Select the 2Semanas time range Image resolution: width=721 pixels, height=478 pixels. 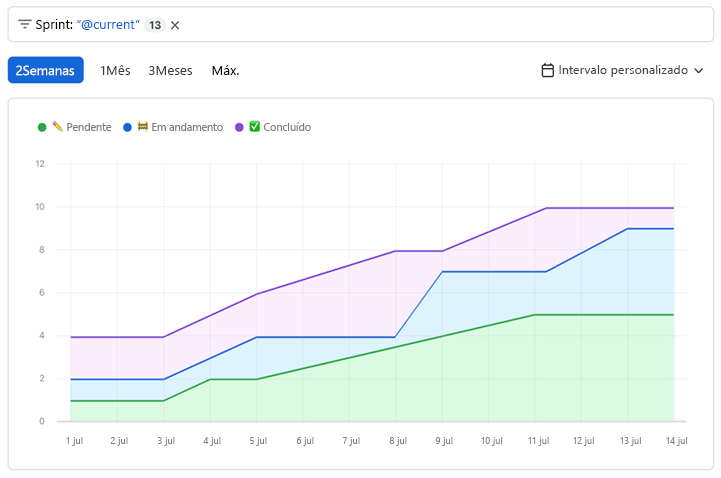click(45, 70)
